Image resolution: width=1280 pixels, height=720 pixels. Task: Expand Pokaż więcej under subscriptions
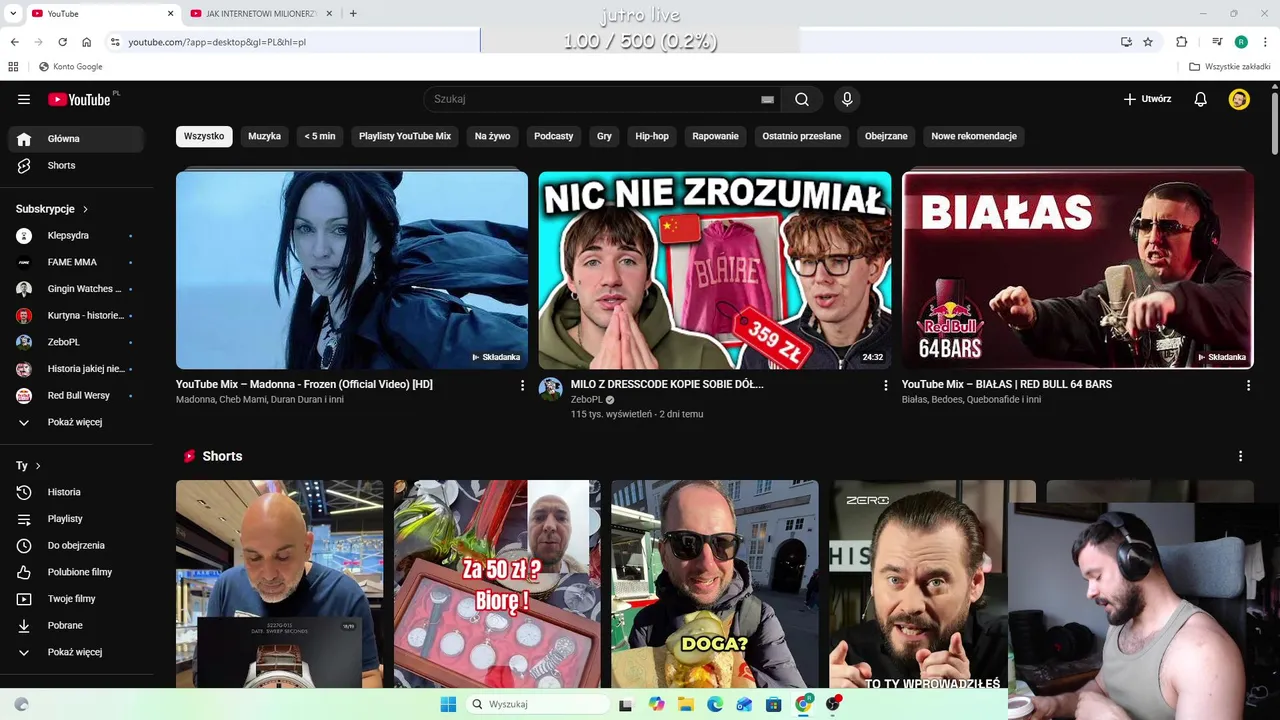[x=77, y=422]
